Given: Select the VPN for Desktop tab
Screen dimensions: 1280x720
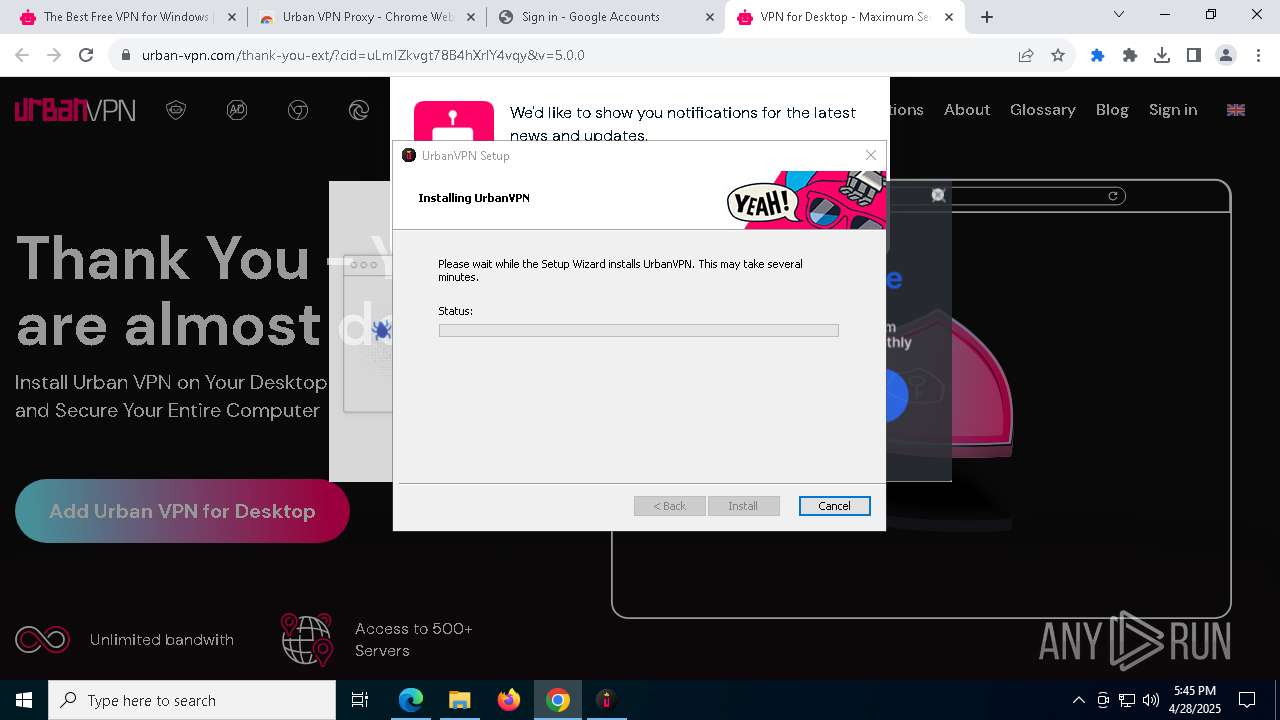Looking at the screenshot, I should [x=843, y=17].
